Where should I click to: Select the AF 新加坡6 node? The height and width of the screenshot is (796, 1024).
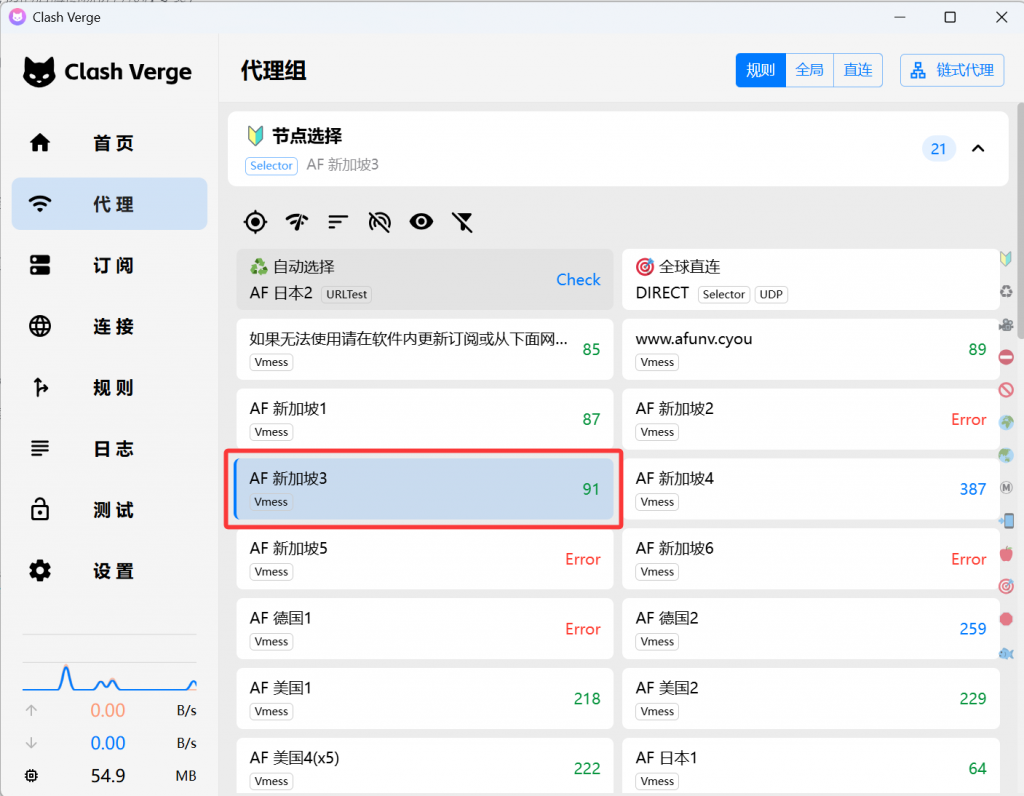tap(810, 559)
